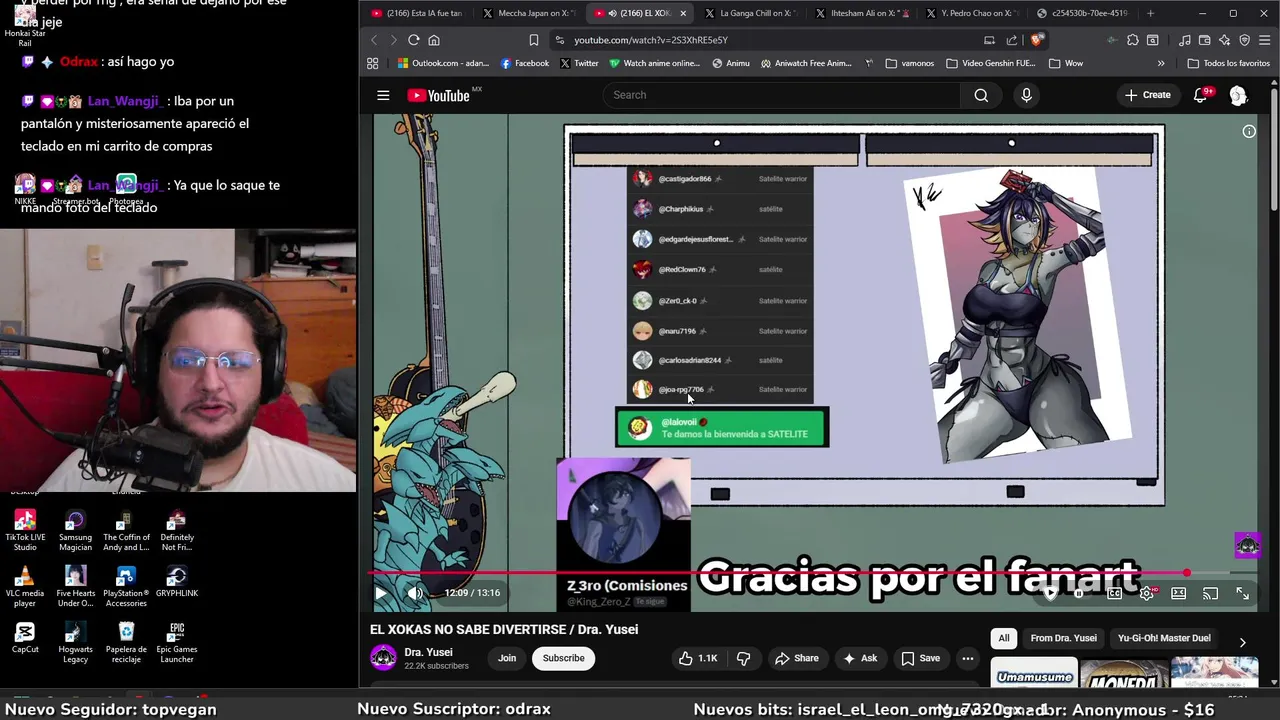
Task: Close the active EL XOKAS tab
Action: (x=683, y=13)
